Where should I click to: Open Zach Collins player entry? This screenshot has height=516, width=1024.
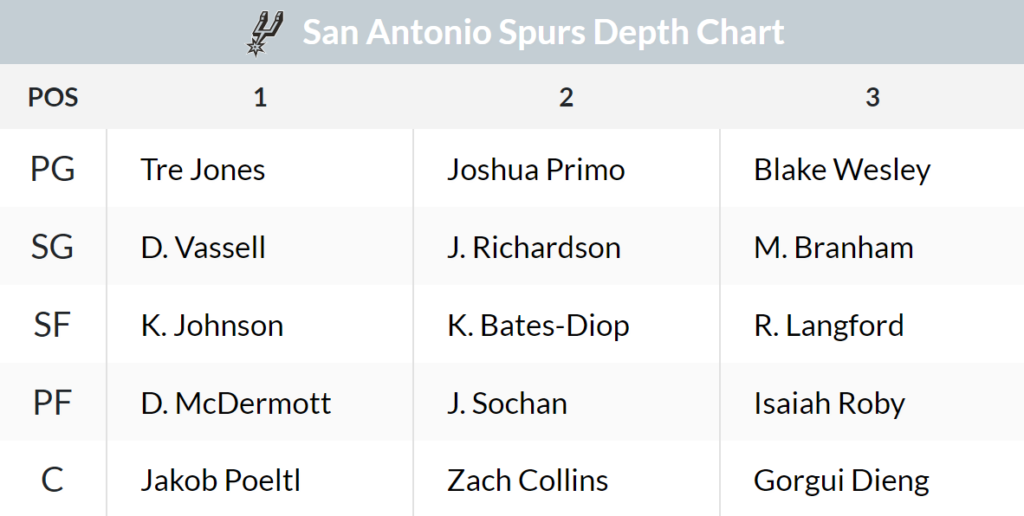tap(528, 481)
